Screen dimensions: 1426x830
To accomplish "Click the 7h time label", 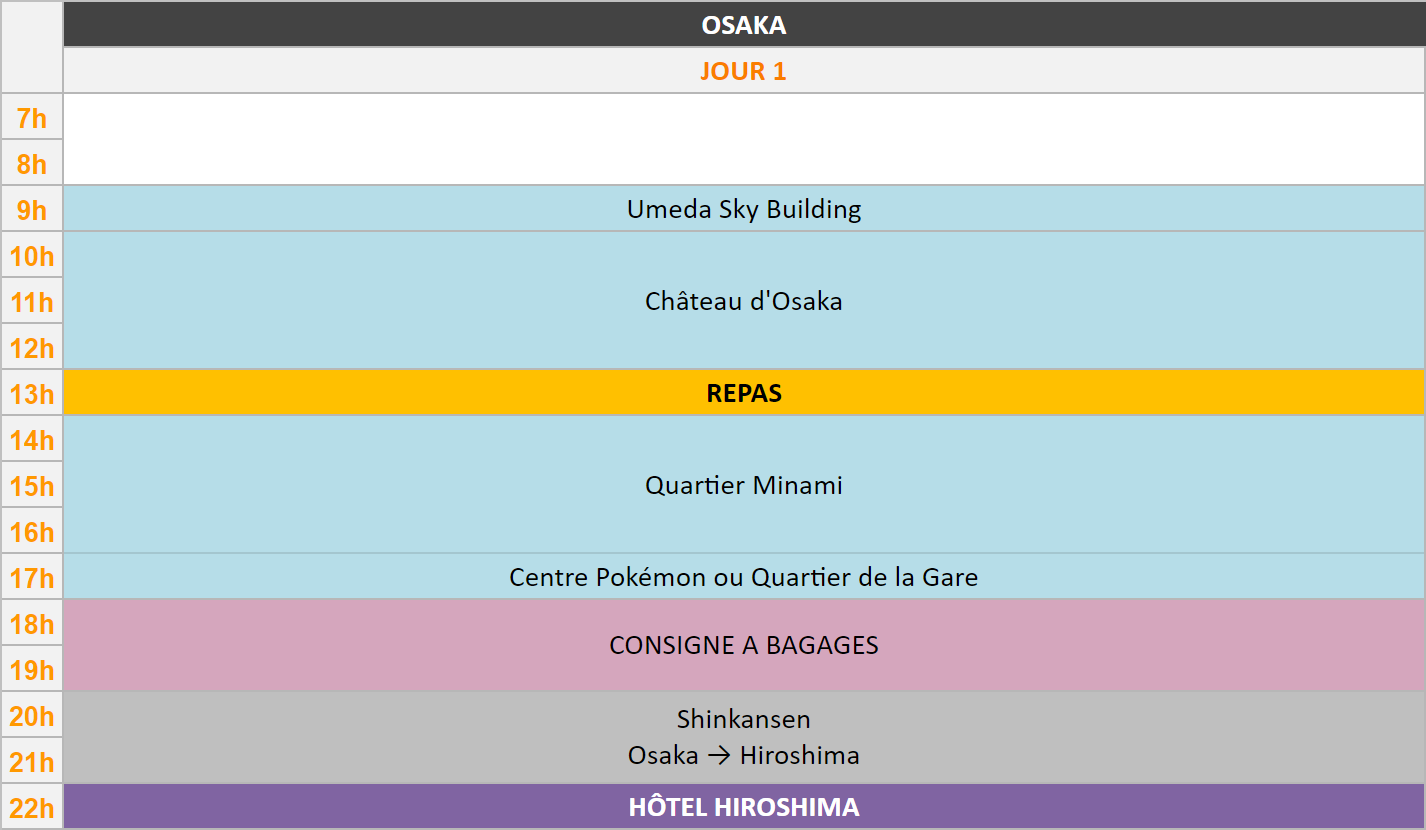I will pyautogui.click(x=32, y=118).
